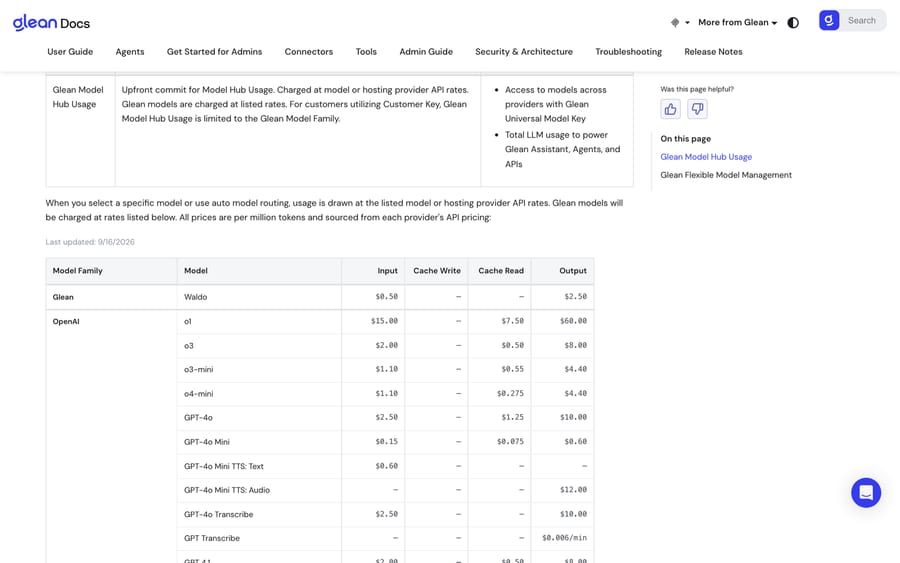Click the On this page heading

[685, 139]
